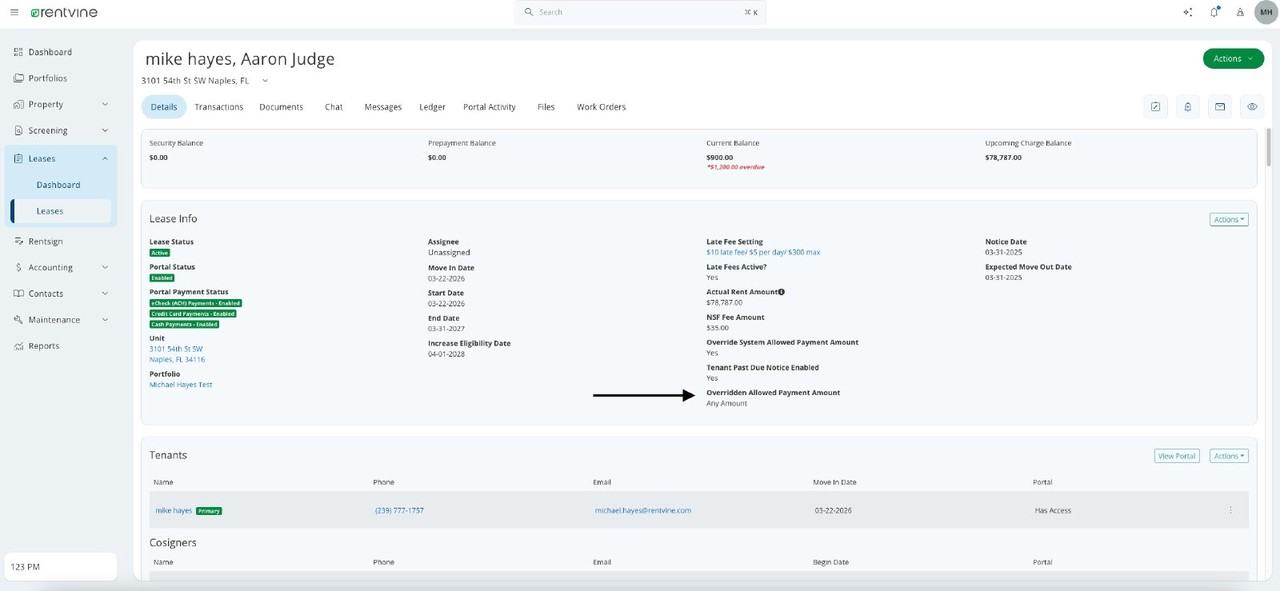This screenshot has width=1280, height=591.
Task: Switch to the Transactions tab
Action: pos(219,107)
